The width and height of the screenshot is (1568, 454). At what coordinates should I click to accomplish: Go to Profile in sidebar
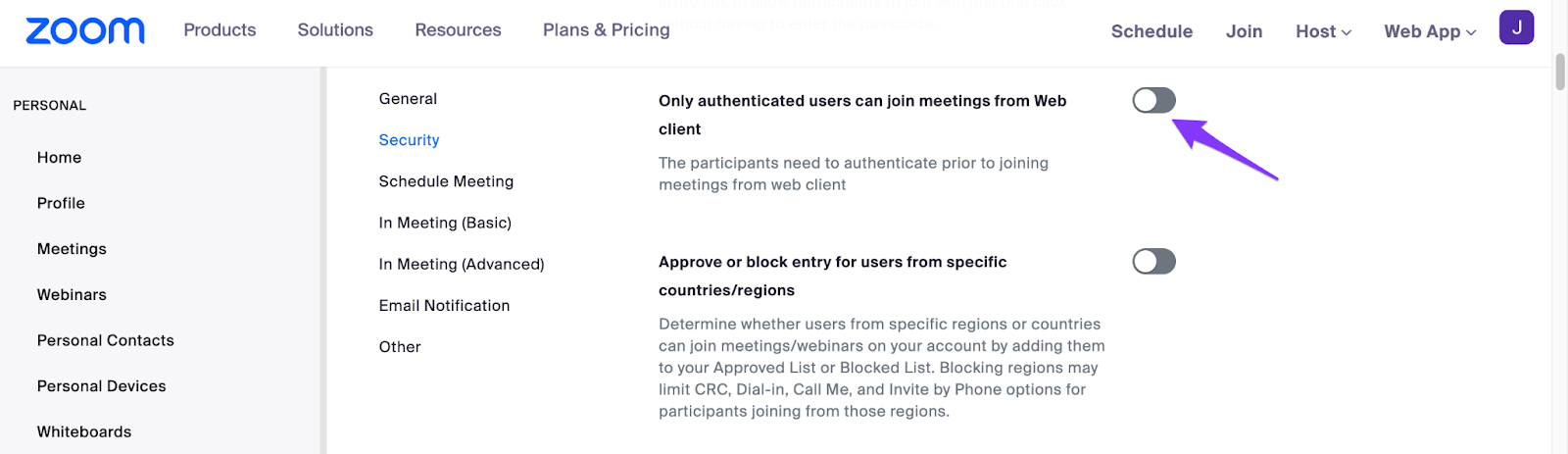pyautogui.click(x=61, y=203)
